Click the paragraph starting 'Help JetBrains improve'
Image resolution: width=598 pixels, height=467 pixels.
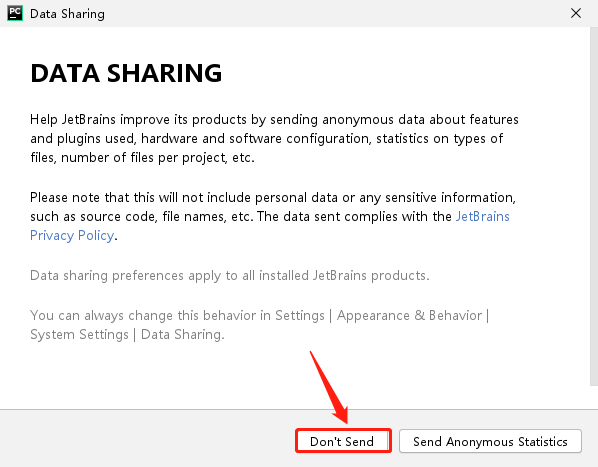[x=274, y=138]
